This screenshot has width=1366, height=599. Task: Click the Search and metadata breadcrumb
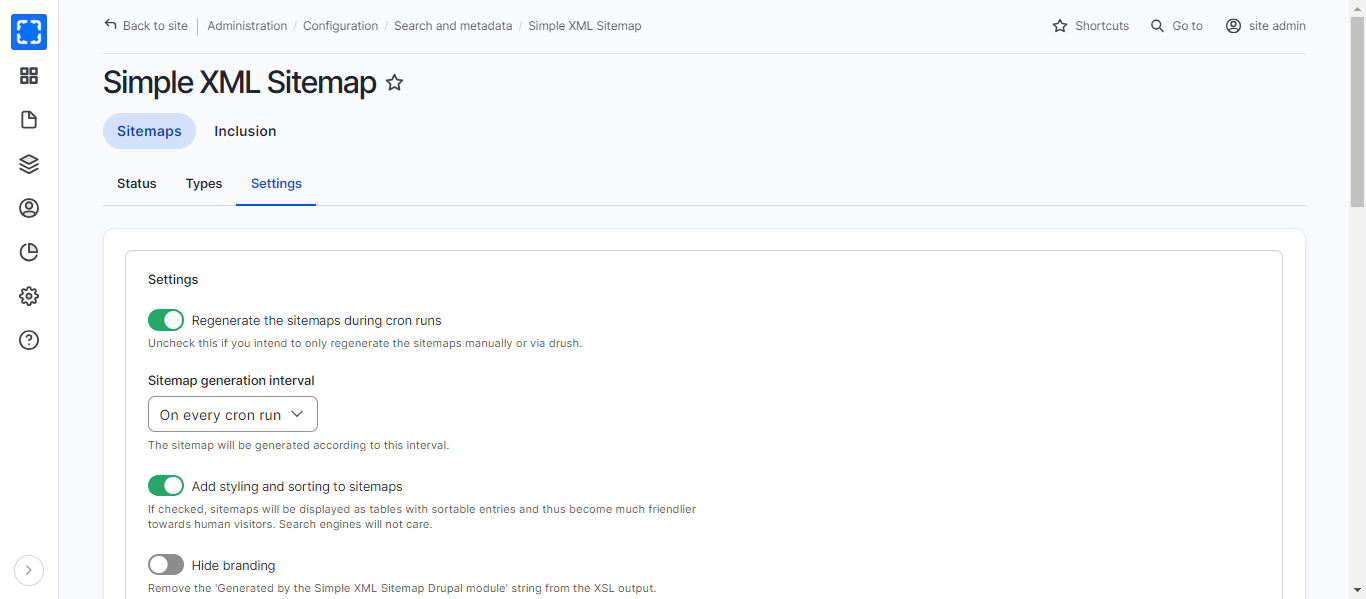tap(452, 26)
